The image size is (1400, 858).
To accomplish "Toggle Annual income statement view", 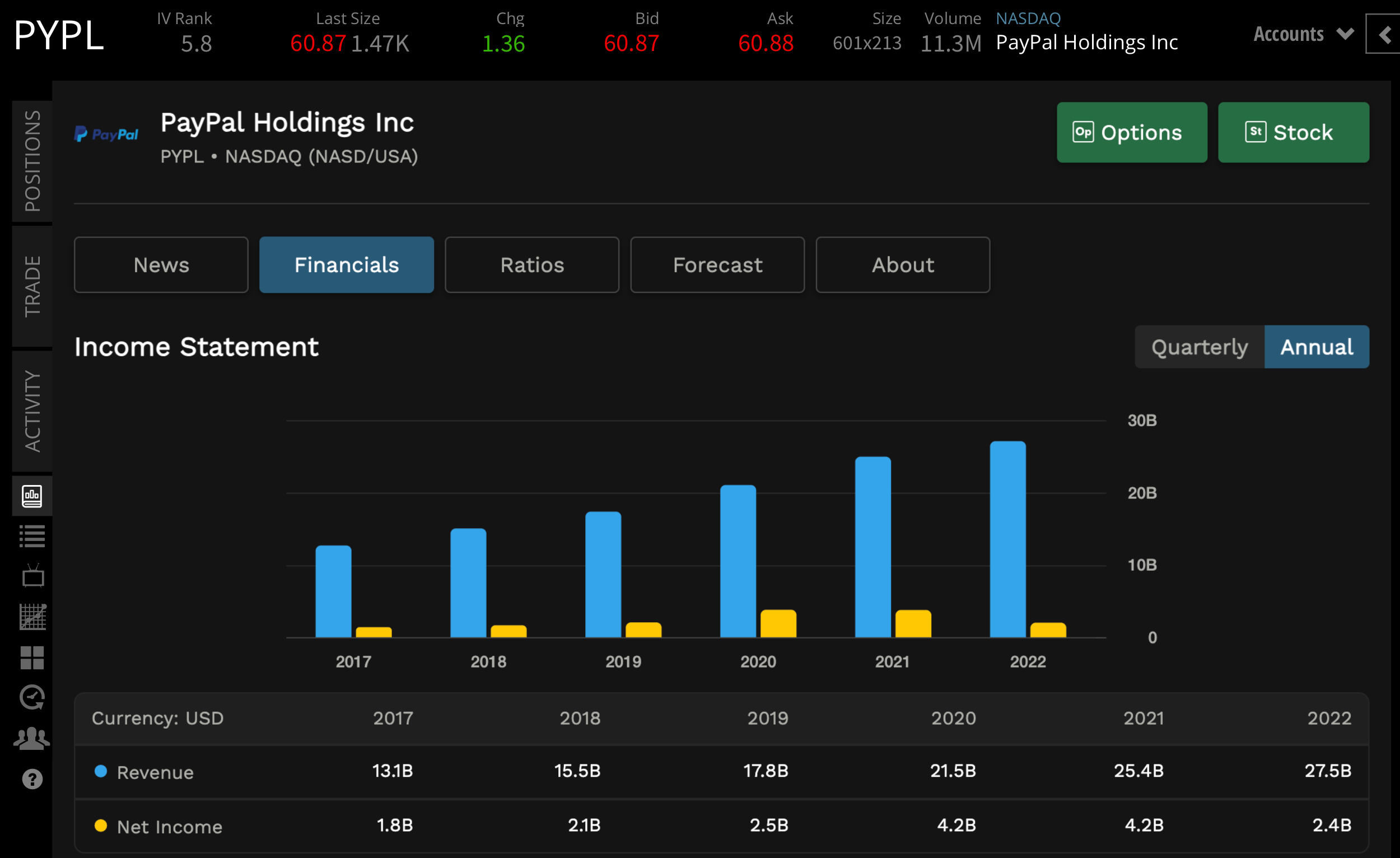I will point(1317,347).
